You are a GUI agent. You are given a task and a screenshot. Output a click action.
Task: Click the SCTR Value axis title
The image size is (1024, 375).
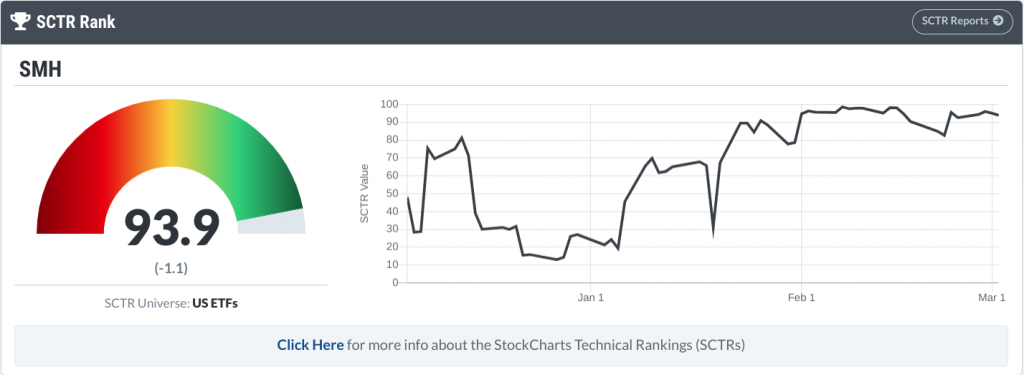(x=365, y=193)
